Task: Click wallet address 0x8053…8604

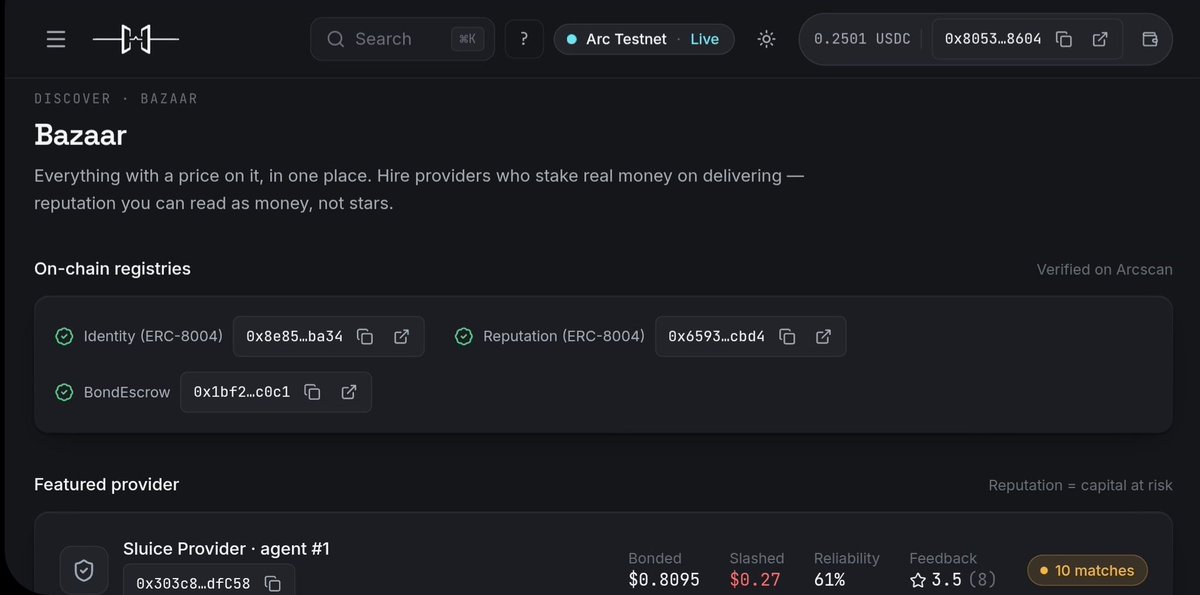Action: tap(992, 39)
